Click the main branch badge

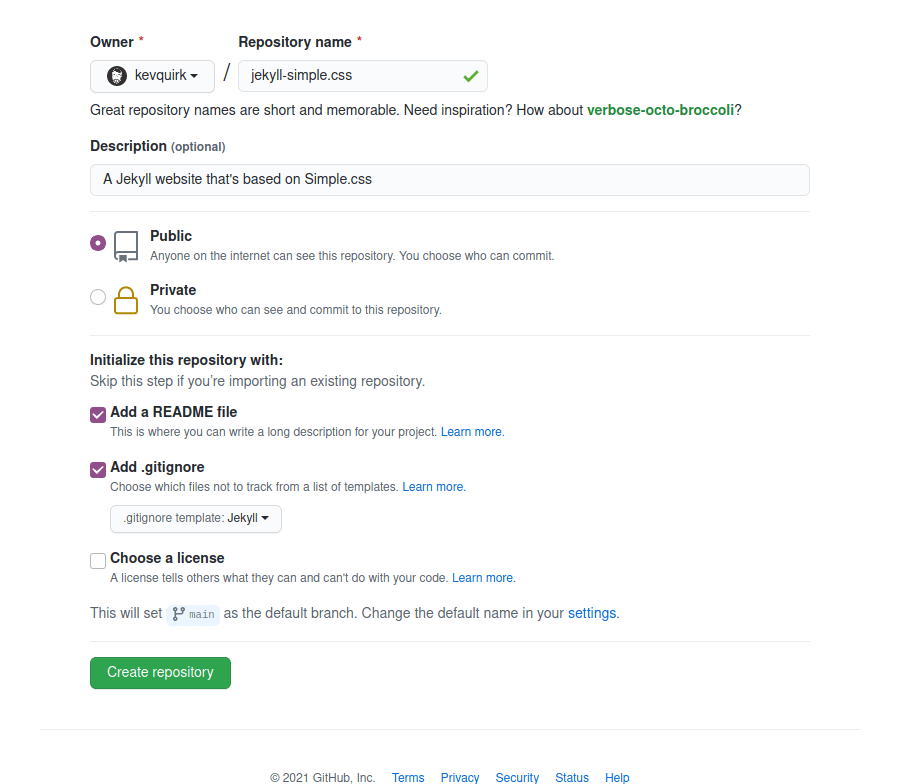coord(192,614)
